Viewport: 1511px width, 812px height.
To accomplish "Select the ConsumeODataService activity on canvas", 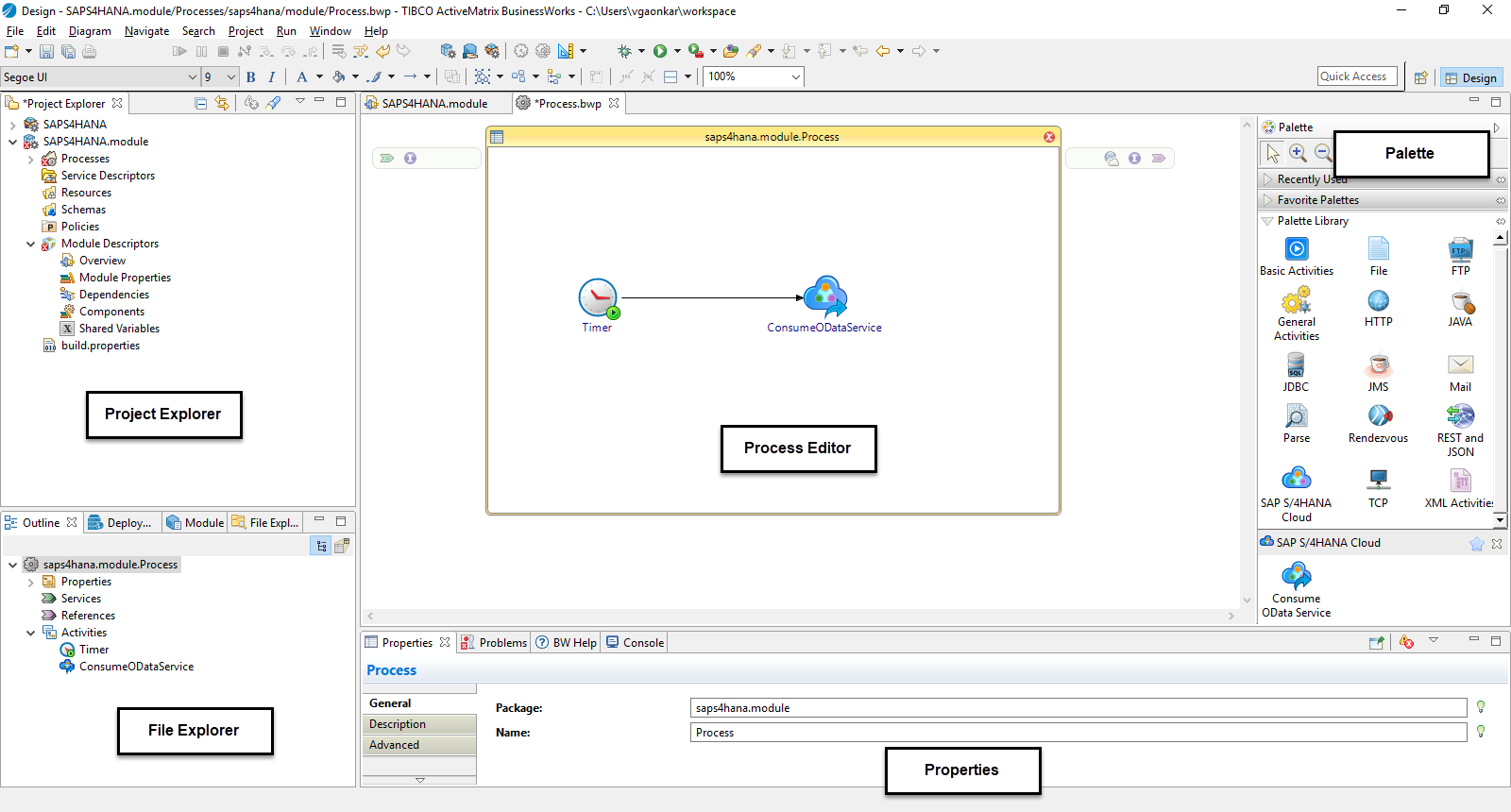I will click(x=824, y=296).
